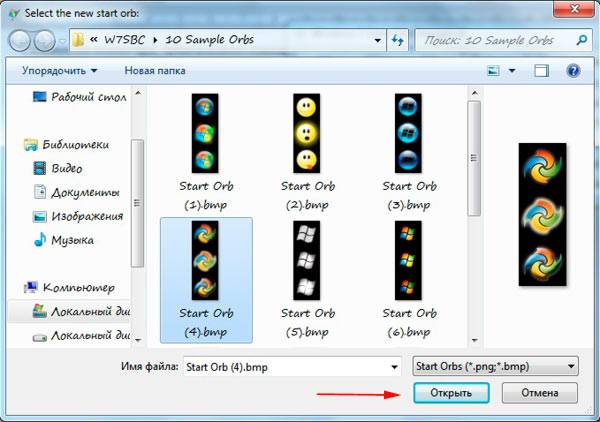This screenshot has width=600, height=422.
Task: Click the refresh icon beside address bar
Action: pyautogui.click(x=399, y=40)
